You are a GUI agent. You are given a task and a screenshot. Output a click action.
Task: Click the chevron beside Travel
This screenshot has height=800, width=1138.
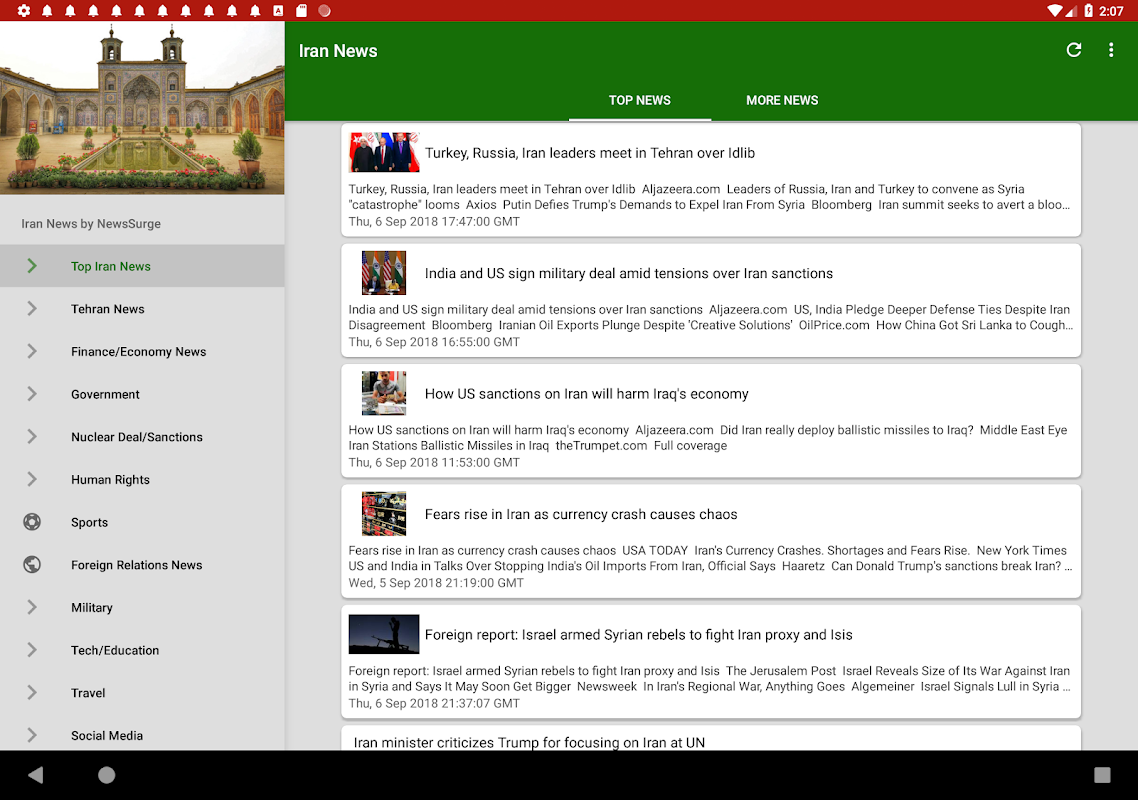point(32,693)
